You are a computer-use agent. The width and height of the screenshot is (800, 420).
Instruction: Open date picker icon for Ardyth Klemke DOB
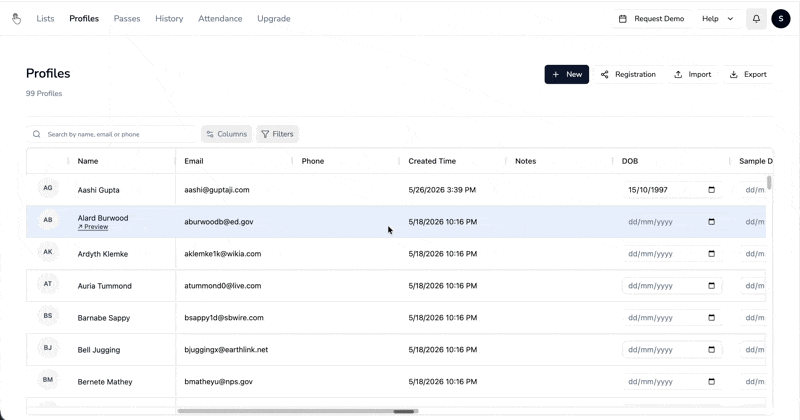coord(711,254)
